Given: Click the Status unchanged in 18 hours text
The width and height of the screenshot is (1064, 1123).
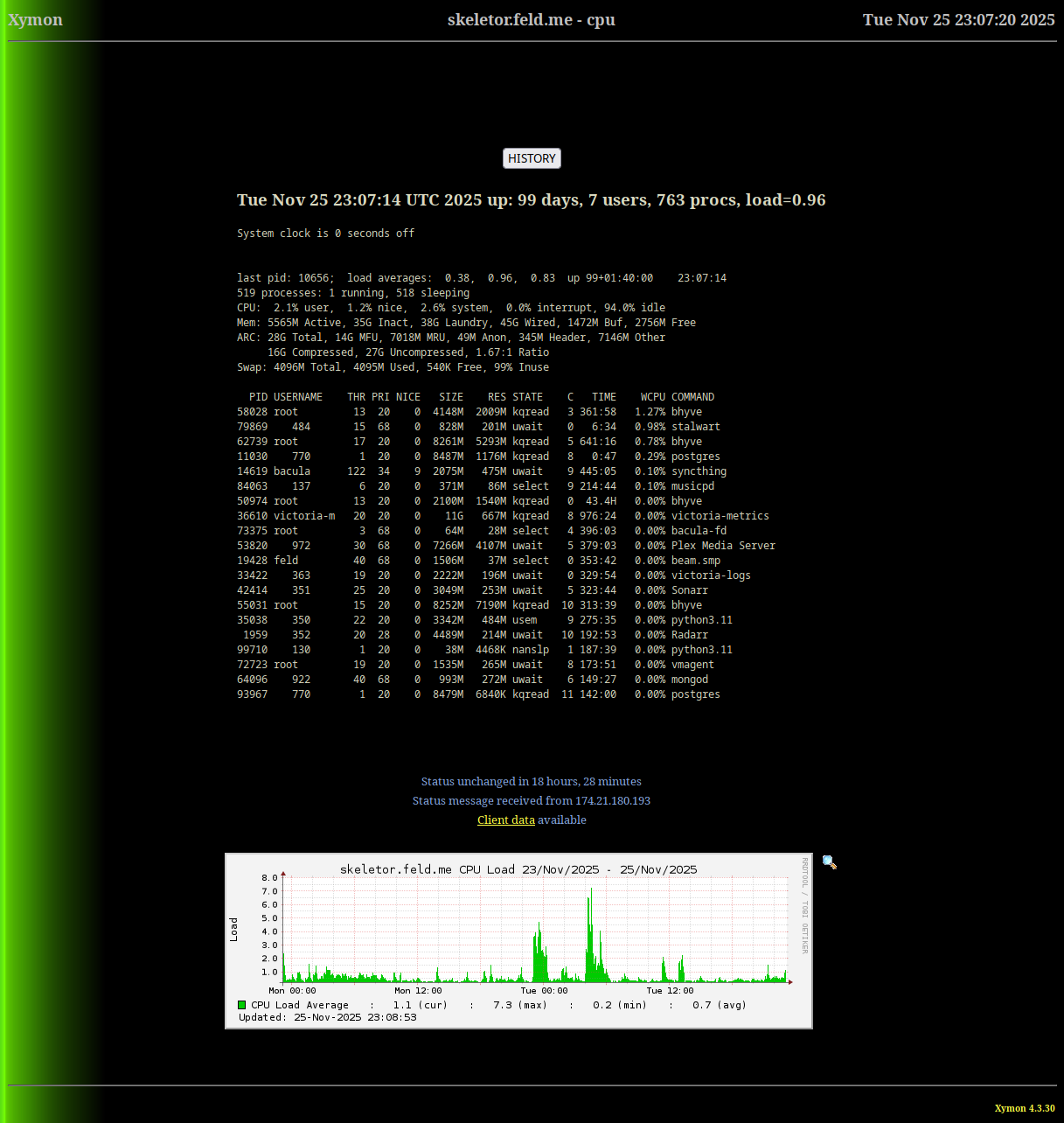Looking at the screenshot, I should point(531,781).
